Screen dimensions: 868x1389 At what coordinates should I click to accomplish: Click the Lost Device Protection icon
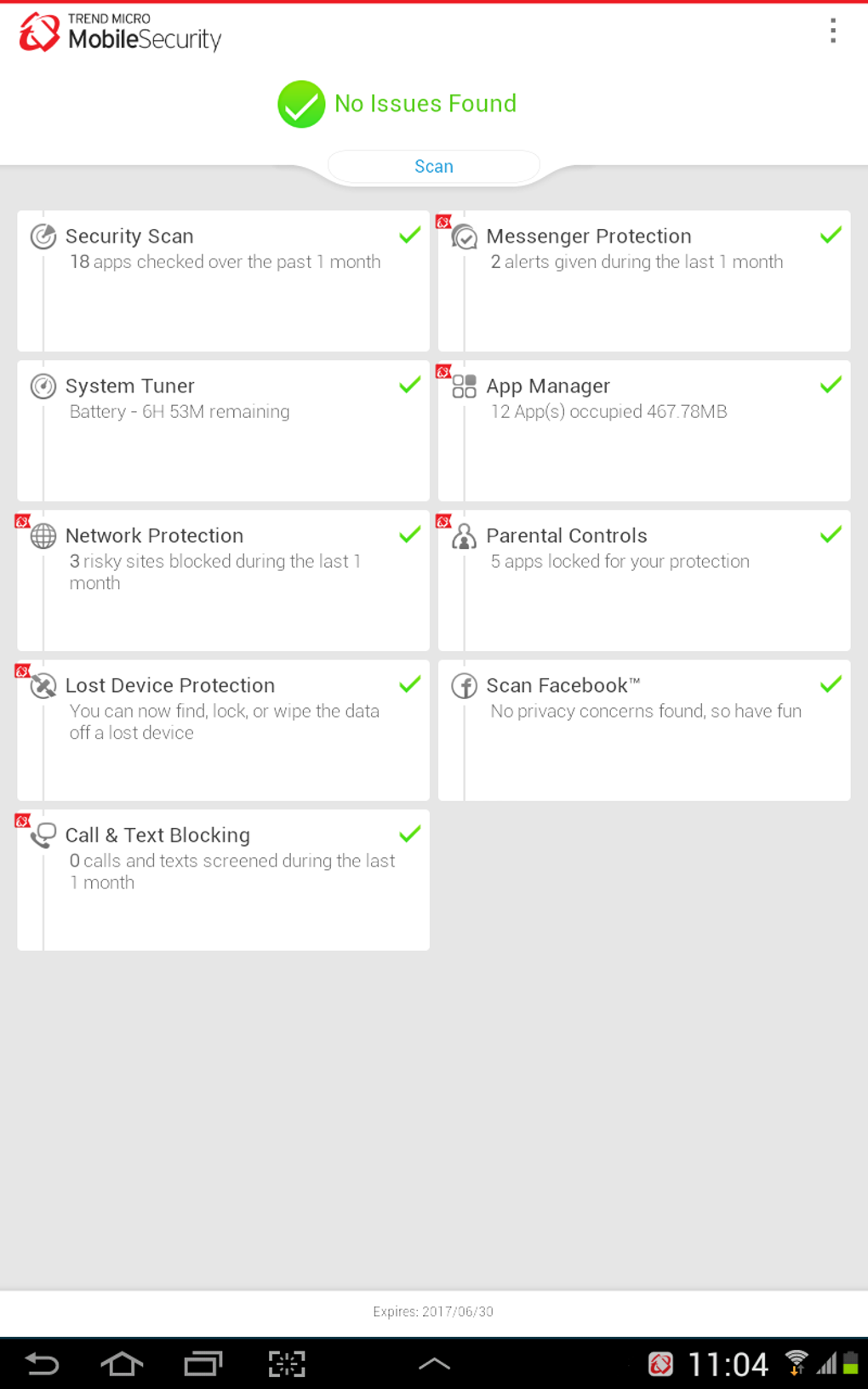coord(43,685)
